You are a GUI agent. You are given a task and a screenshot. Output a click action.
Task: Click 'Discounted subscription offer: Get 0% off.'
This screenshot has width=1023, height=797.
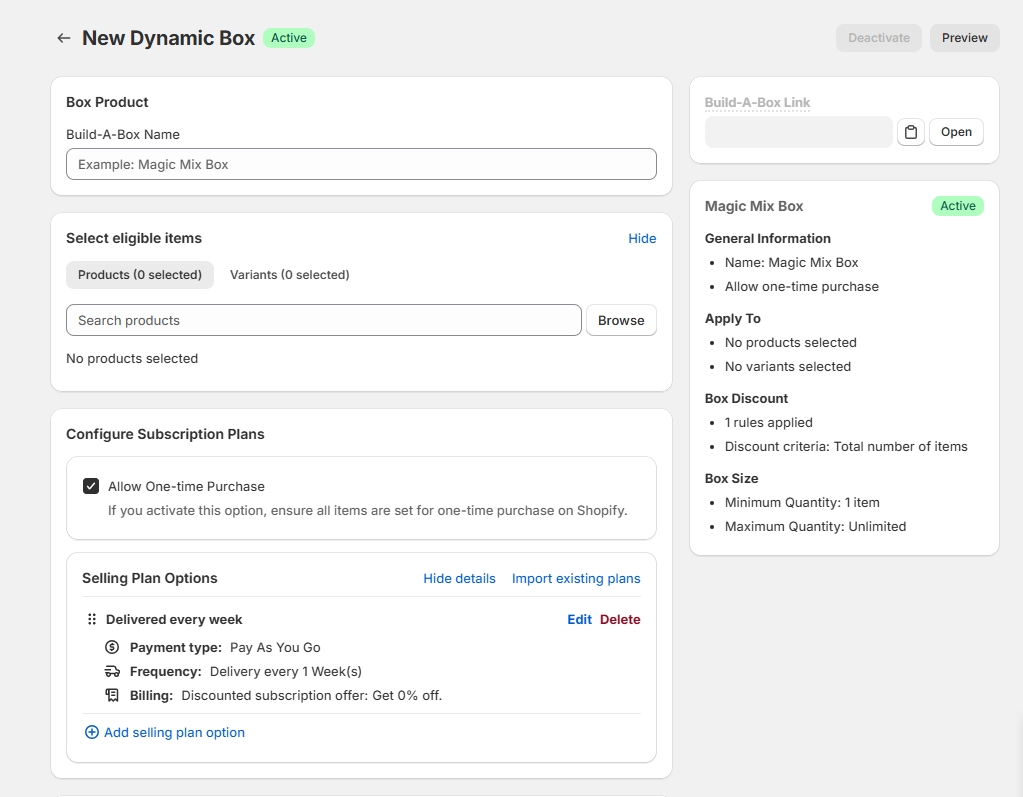[312, 696]
